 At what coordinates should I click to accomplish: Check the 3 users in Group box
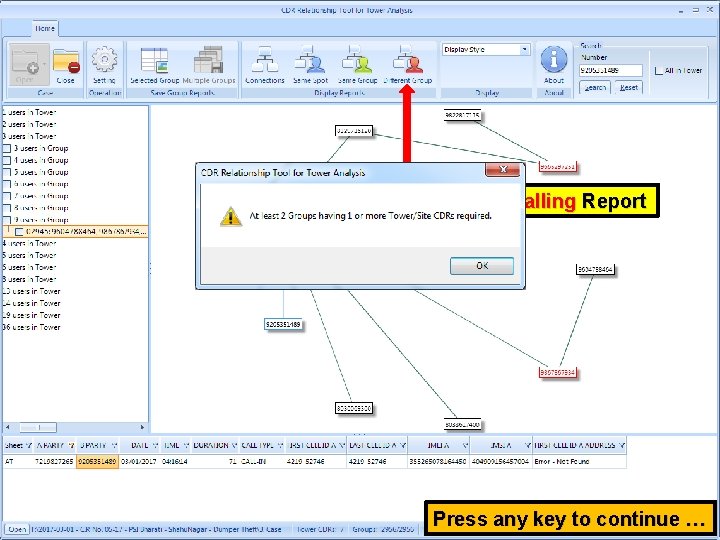click(x=7, y=148)
